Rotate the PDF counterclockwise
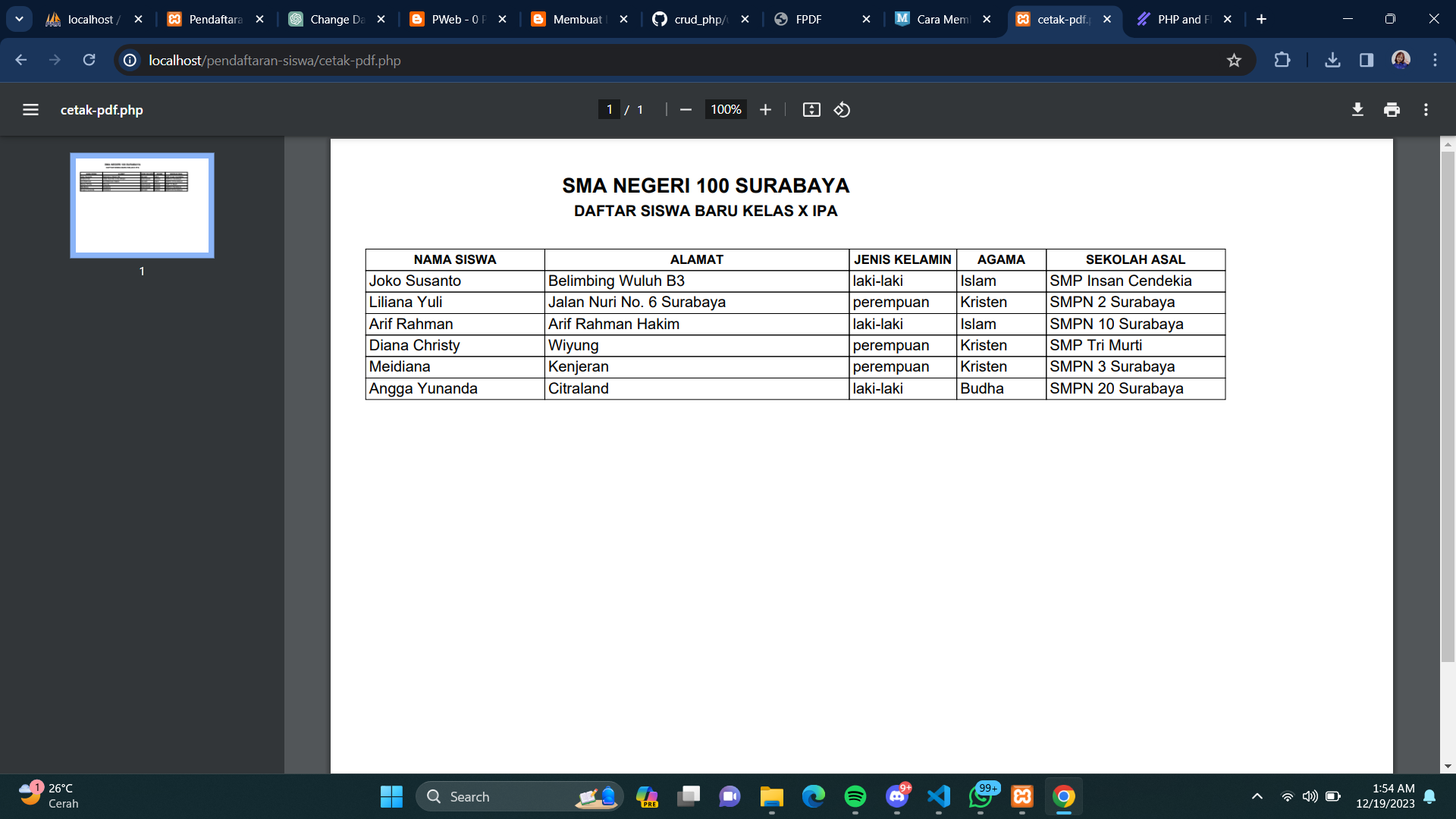The width and height of the screenshot is (1456, 819). [x=842, y=110]
